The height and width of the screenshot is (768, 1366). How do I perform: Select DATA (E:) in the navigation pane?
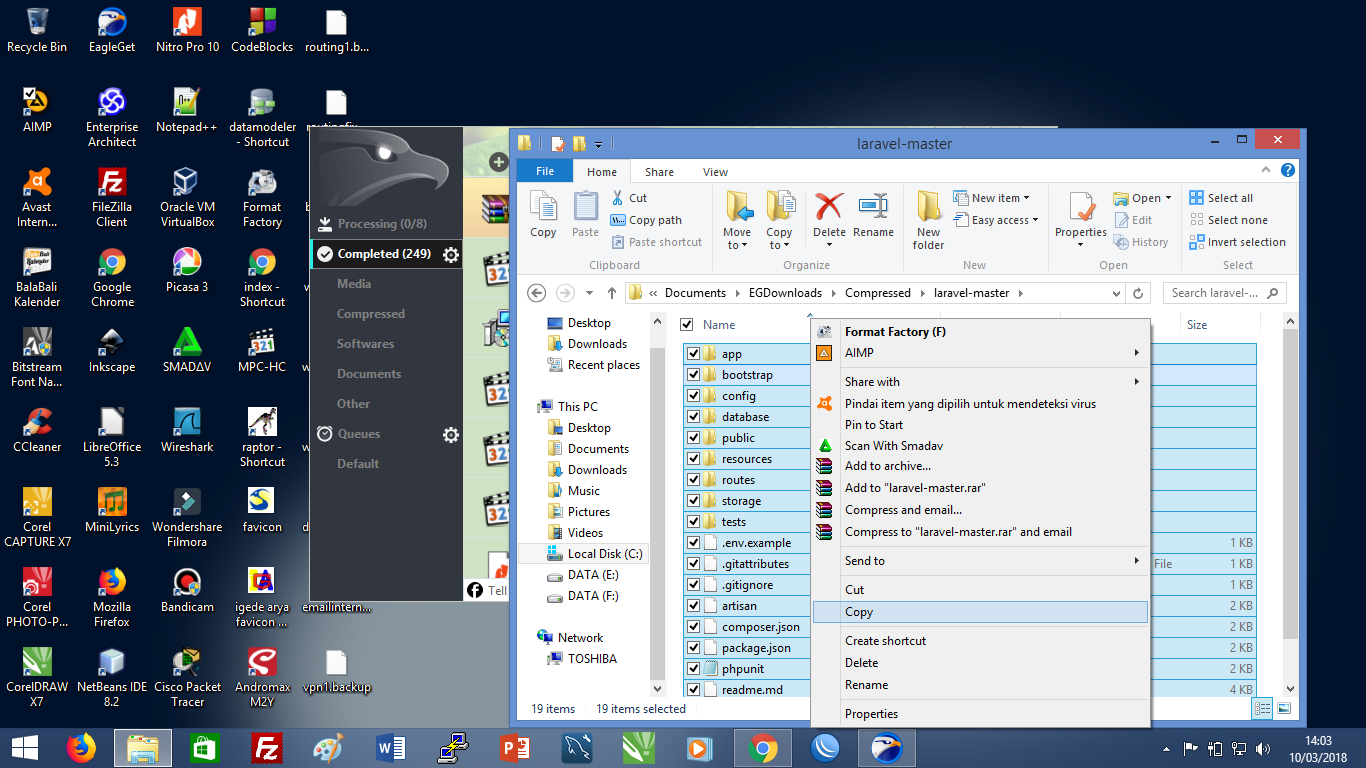tap(583, 575)
